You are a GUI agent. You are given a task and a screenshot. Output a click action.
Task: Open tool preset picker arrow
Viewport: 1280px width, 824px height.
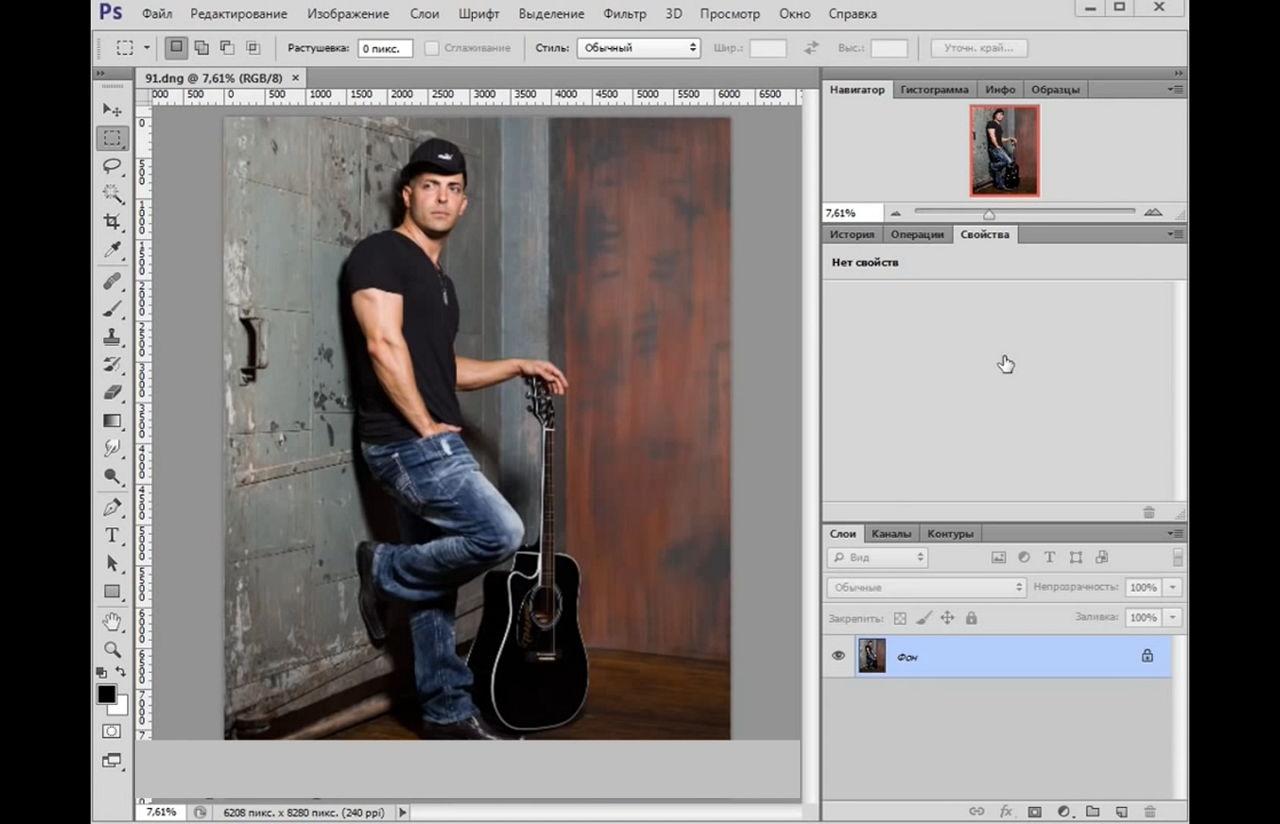[x=147, y=47]
